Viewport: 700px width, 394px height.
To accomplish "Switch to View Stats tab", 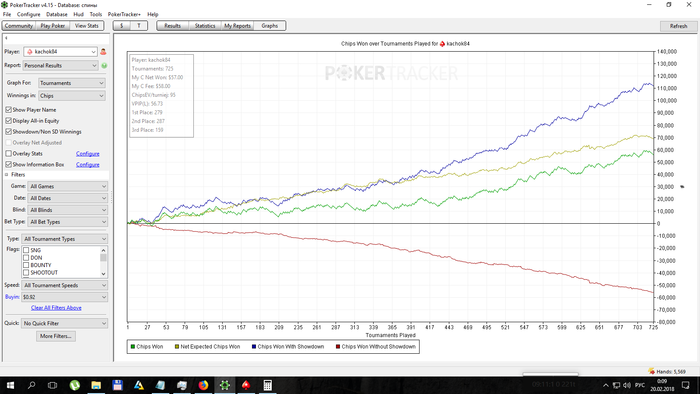I will click(87, 26).
